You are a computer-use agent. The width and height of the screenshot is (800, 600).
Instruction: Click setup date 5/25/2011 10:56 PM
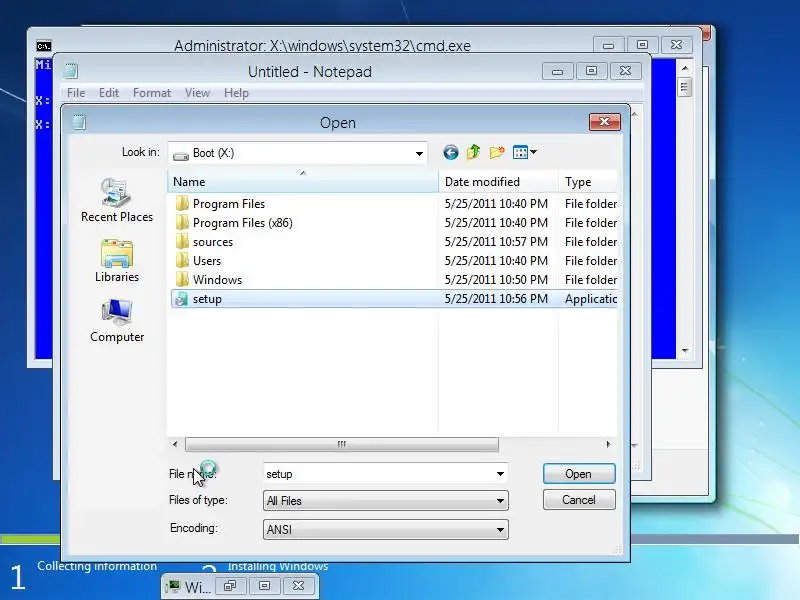click(496, 299)
